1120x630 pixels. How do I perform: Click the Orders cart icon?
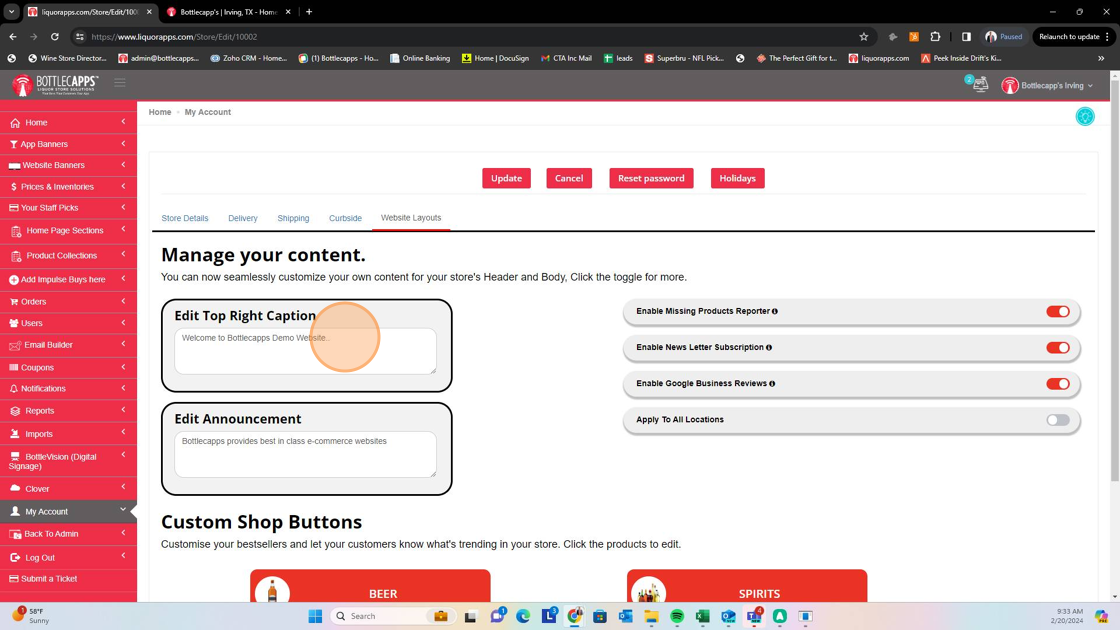[14, 302]
